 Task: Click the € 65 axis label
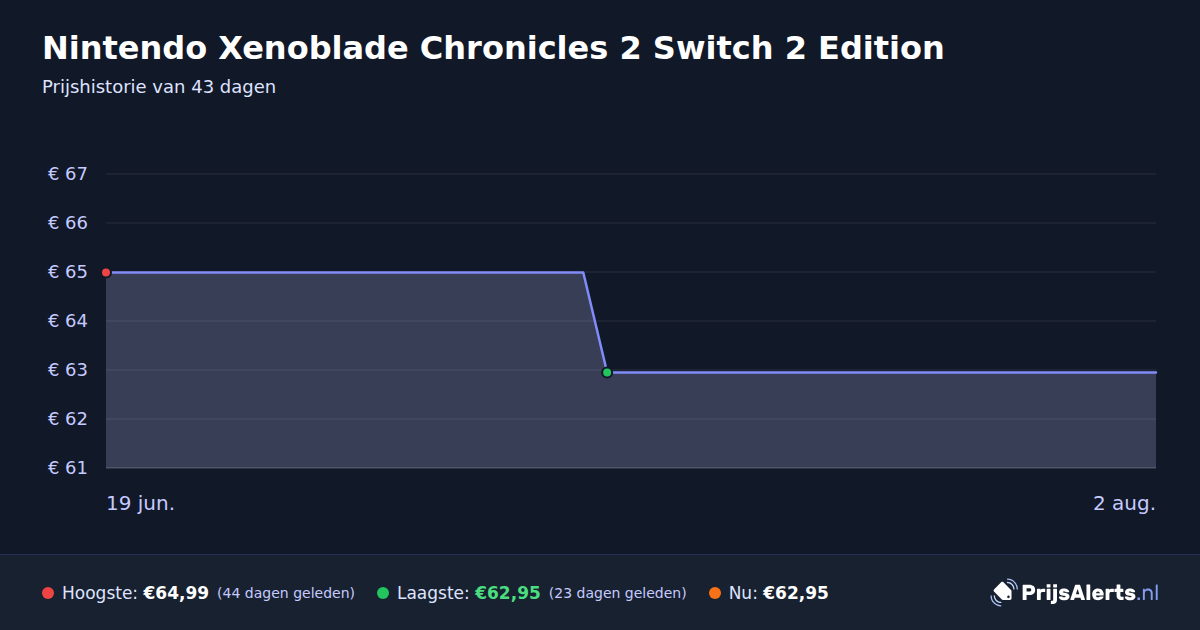(68, 272)
